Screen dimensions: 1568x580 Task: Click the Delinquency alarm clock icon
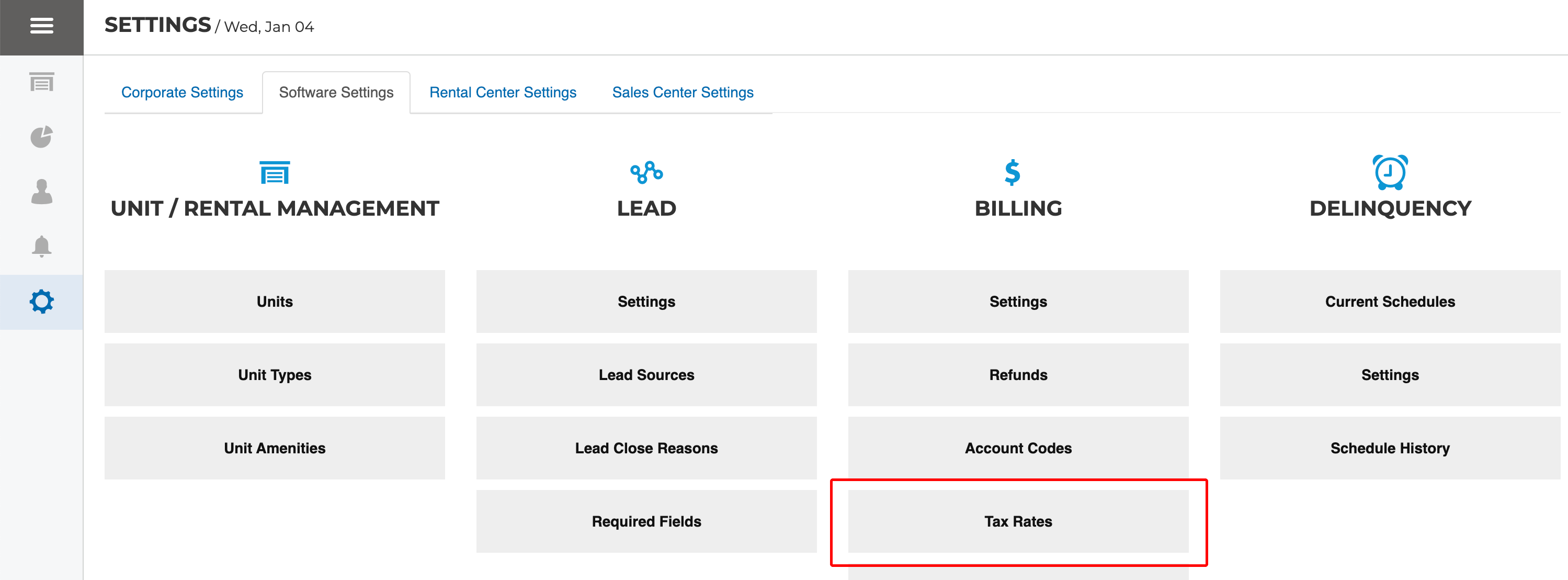[x=1390, y=172]
